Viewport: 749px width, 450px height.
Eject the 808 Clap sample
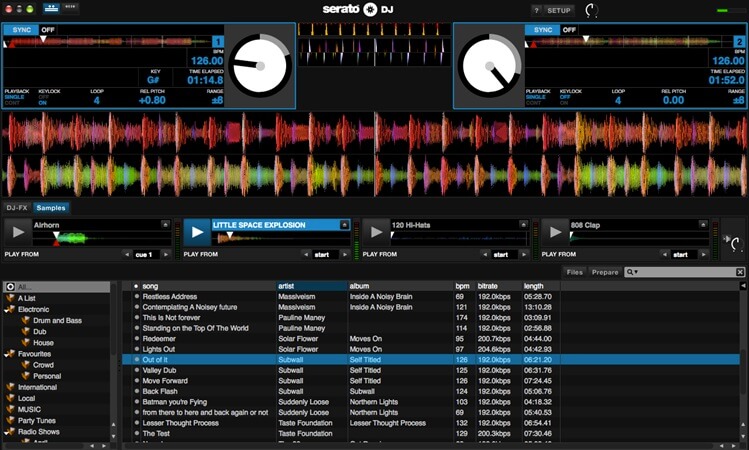(x=703, y=225)
